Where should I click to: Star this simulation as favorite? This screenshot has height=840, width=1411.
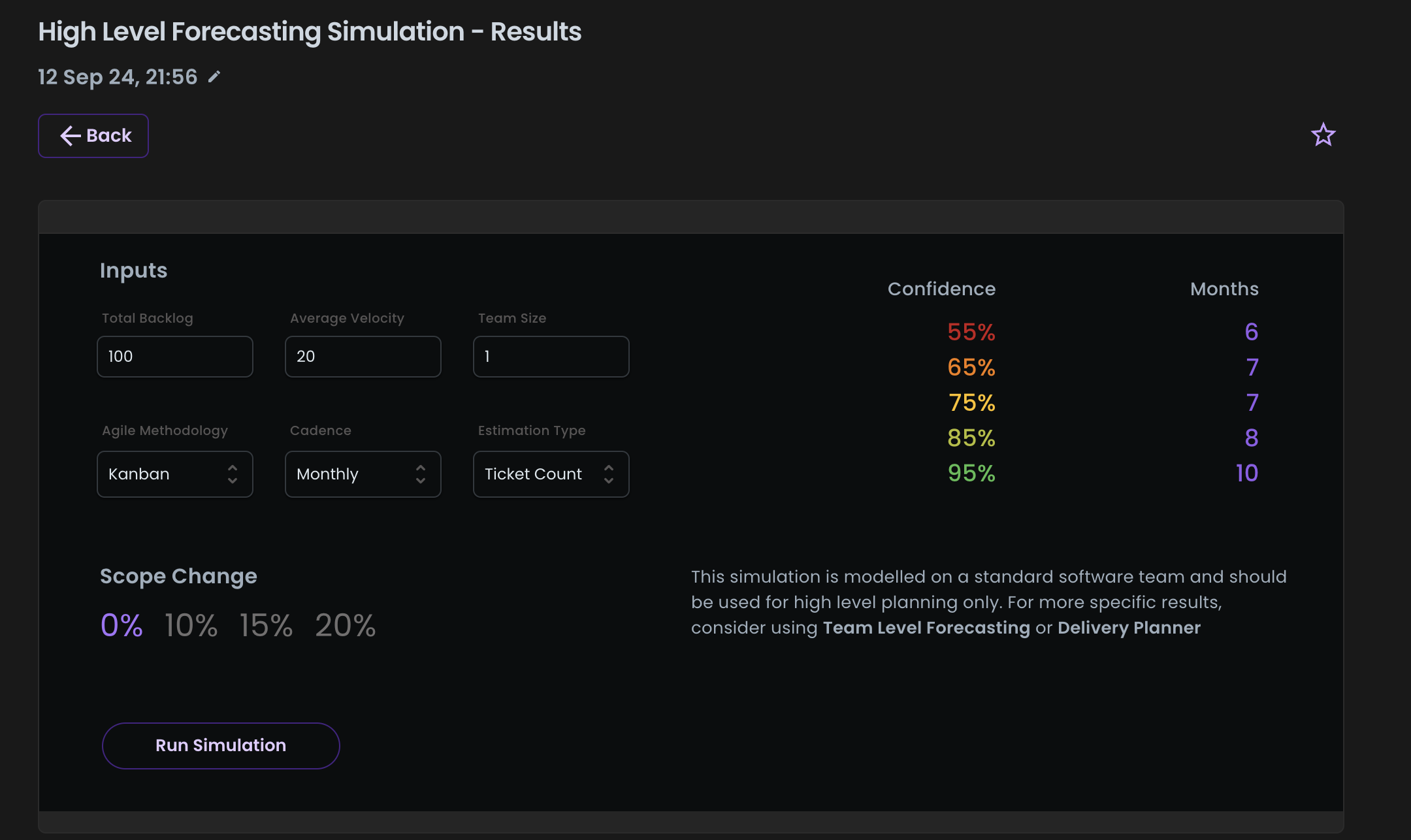[1323, 135]
